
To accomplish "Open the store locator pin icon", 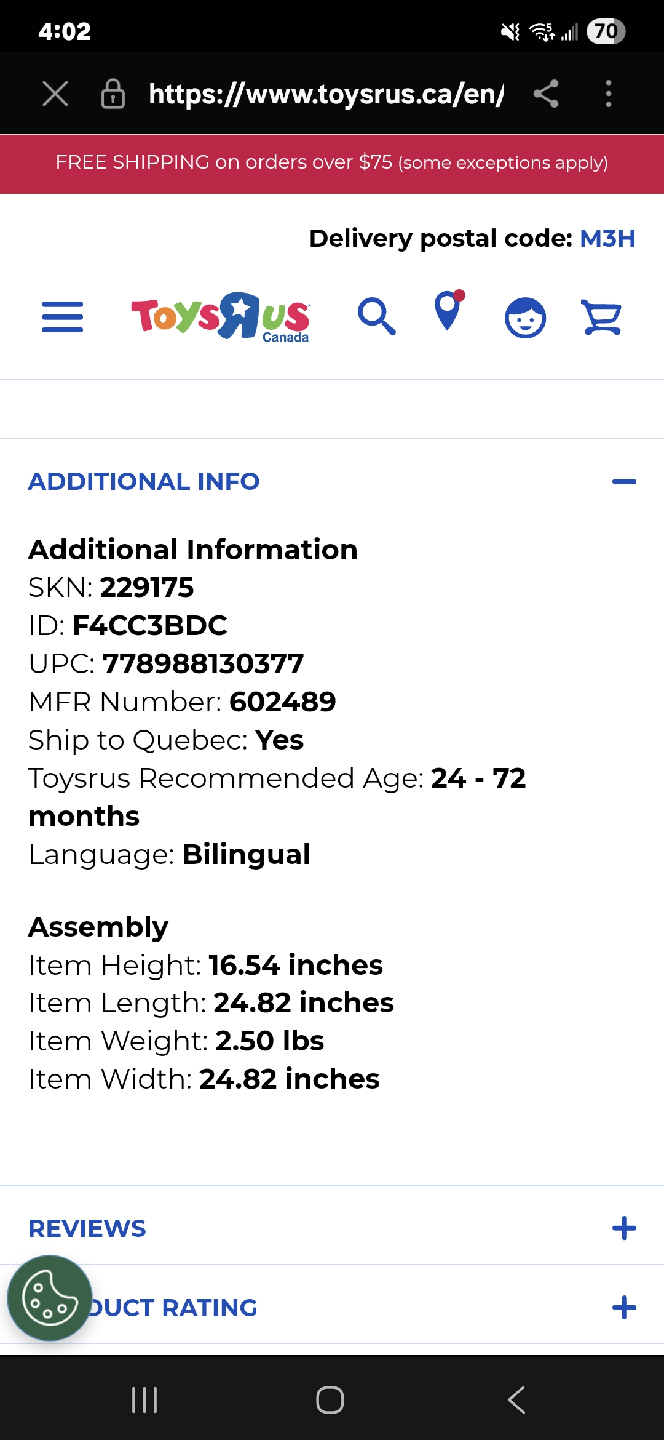I will (x=448, y=312).
